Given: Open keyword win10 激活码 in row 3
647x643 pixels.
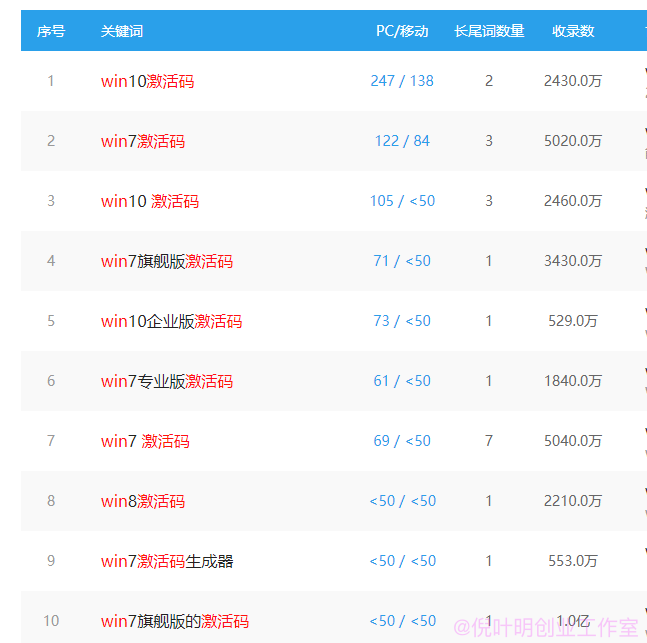Looking at the screenshot, I should (150, 201).
